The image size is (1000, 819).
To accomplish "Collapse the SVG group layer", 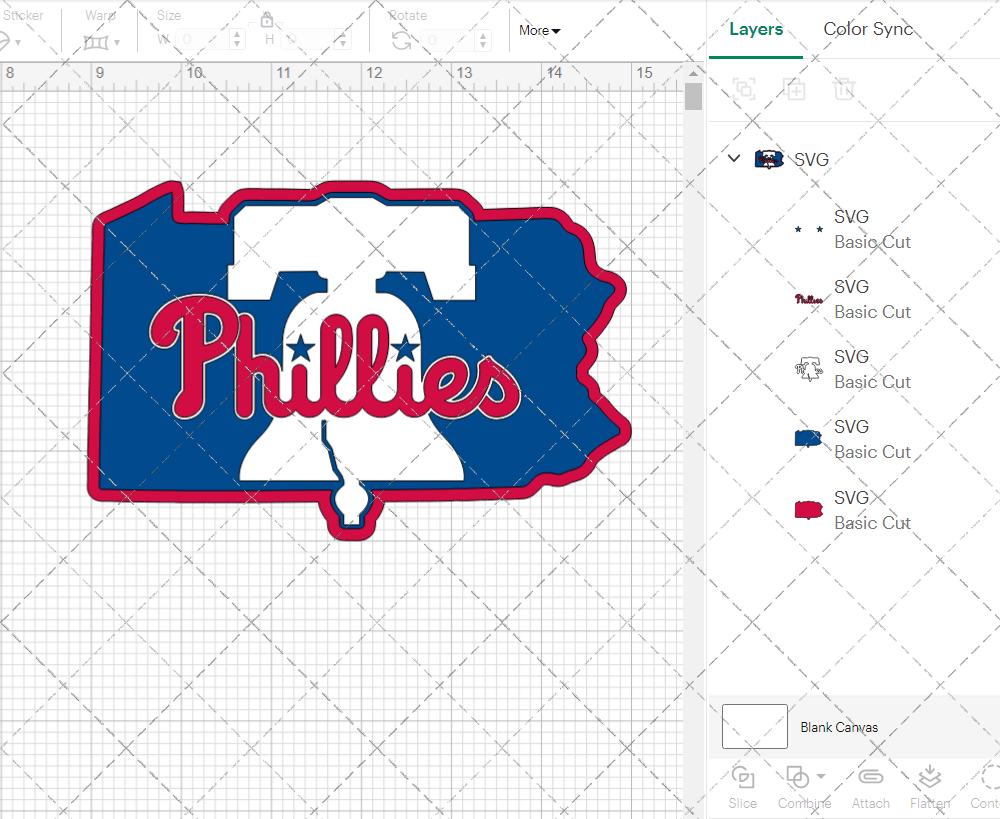I will click(733, 158).
